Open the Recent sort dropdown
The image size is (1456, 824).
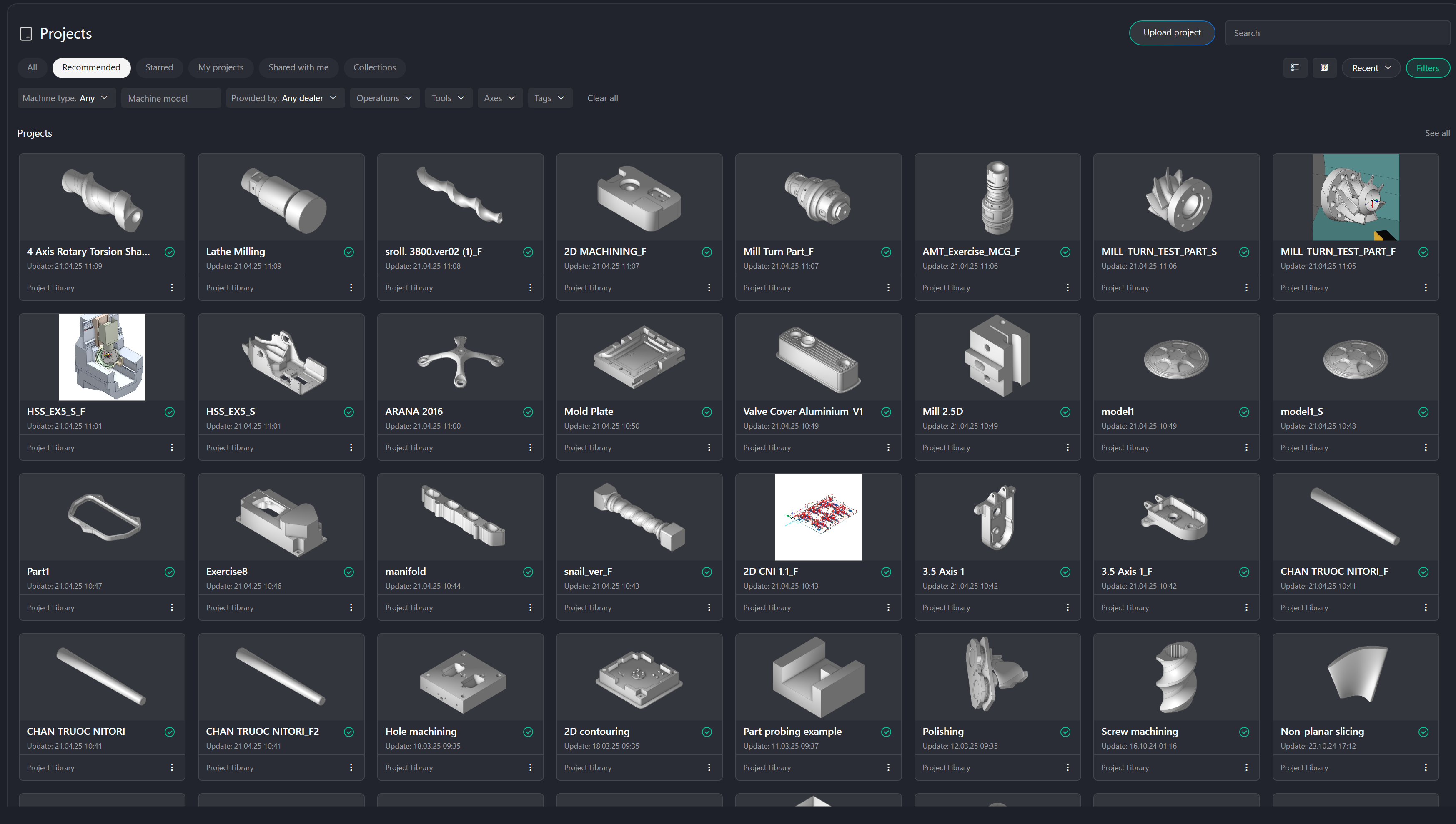[1371, 68]
